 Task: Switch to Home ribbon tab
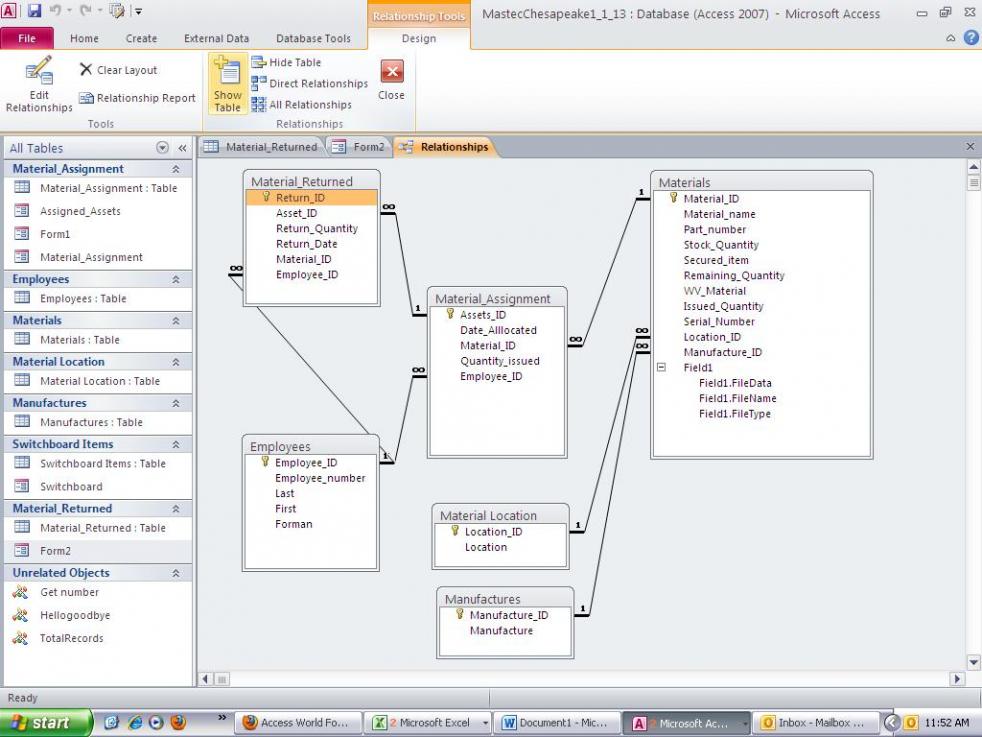84,38
